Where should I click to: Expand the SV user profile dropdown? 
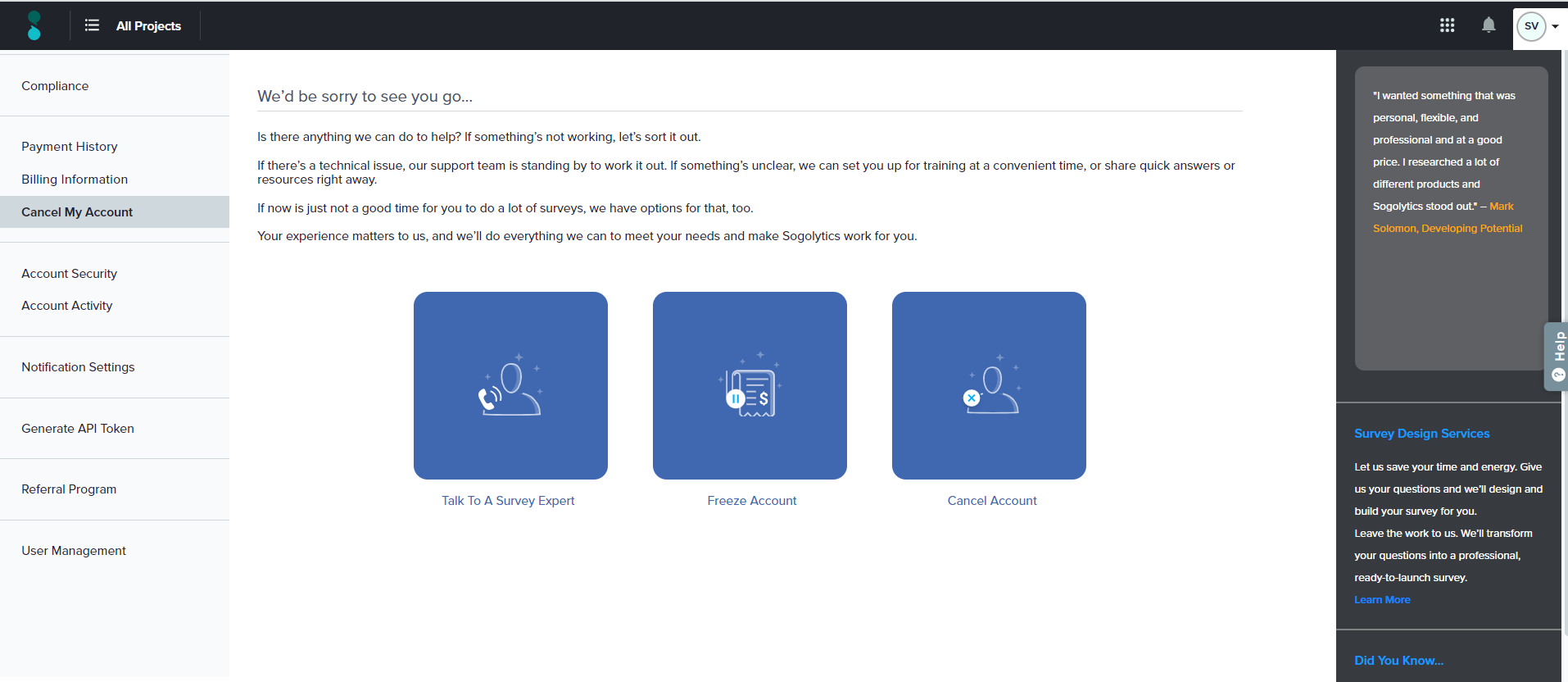[1539, 26]
